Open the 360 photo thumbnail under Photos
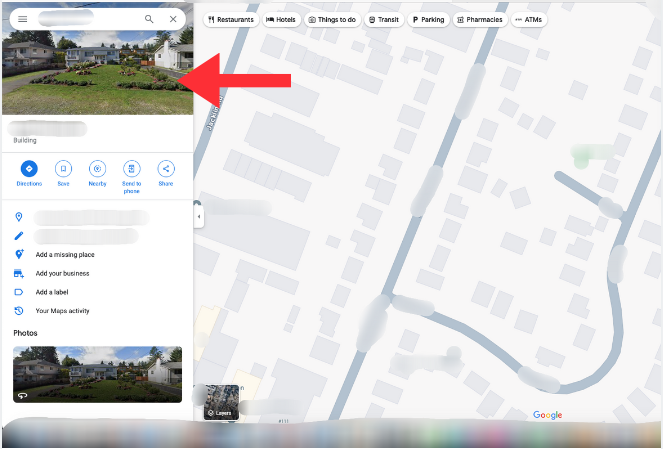The height and width of the screenshot is (449, 663). (x=98, y=375)
